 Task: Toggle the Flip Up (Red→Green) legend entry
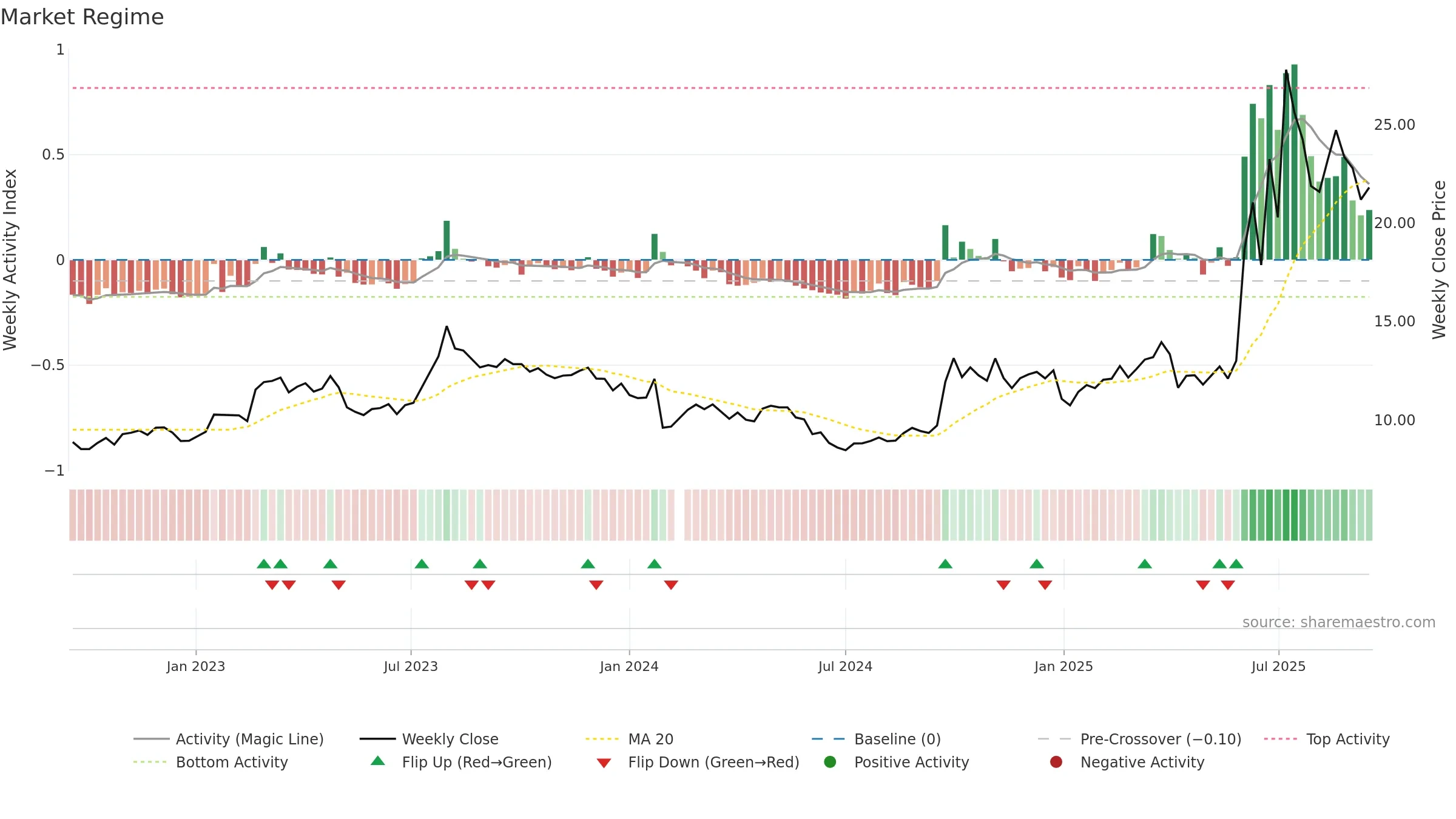[x=461, y=762]
